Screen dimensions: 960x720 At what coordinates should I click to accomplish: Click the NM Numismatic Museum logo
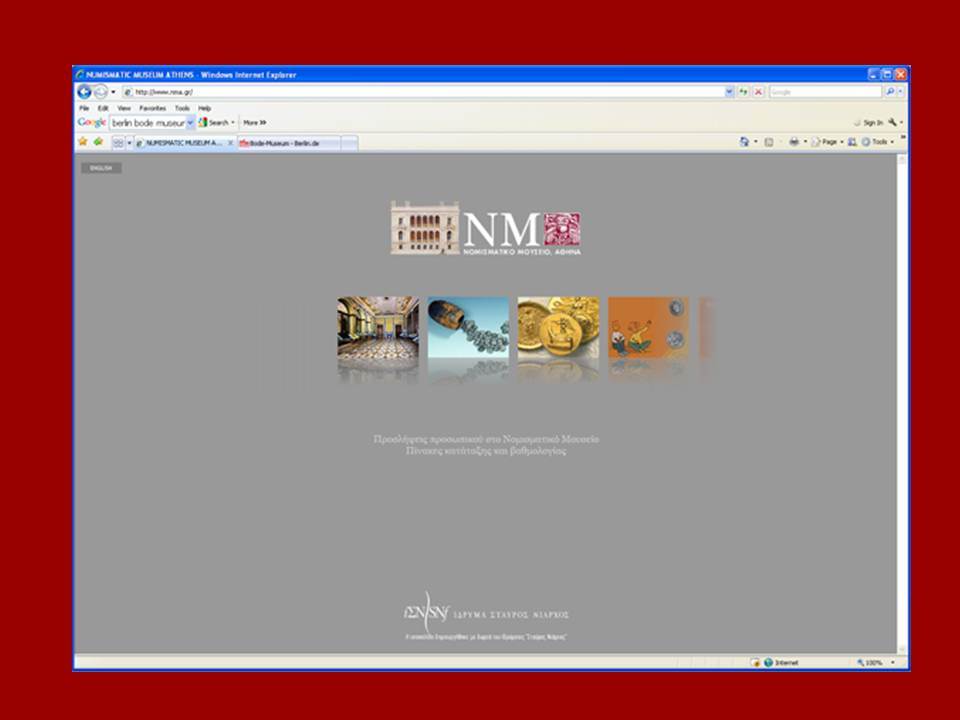(x=486, y=228)
